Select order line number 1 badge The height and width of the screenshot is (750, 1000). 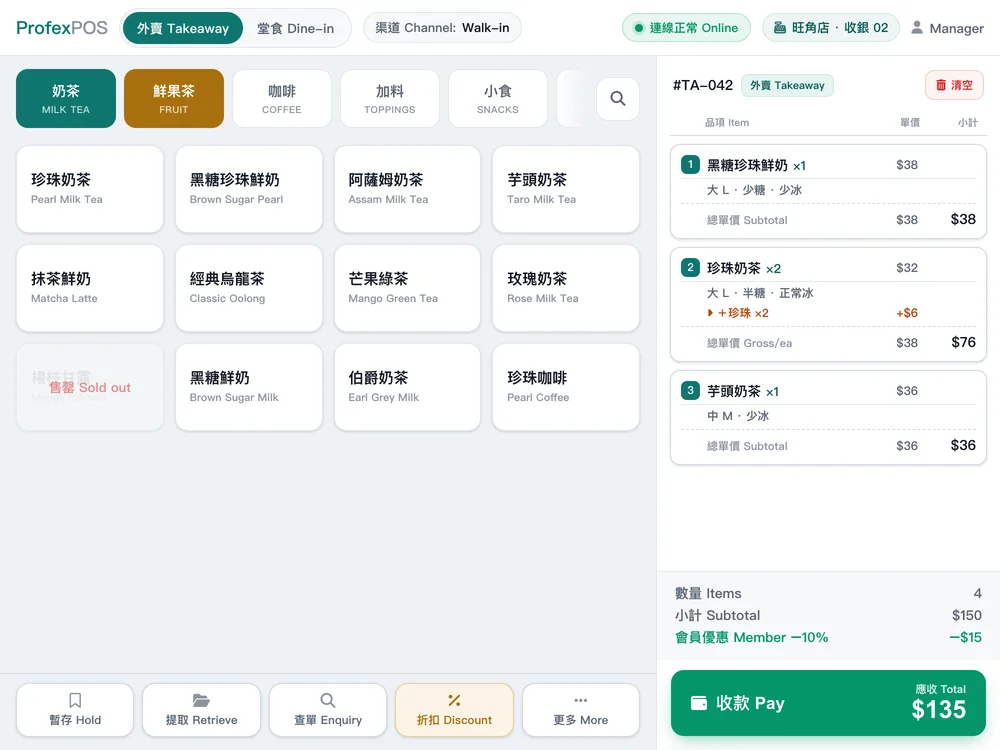pos(690,165)
